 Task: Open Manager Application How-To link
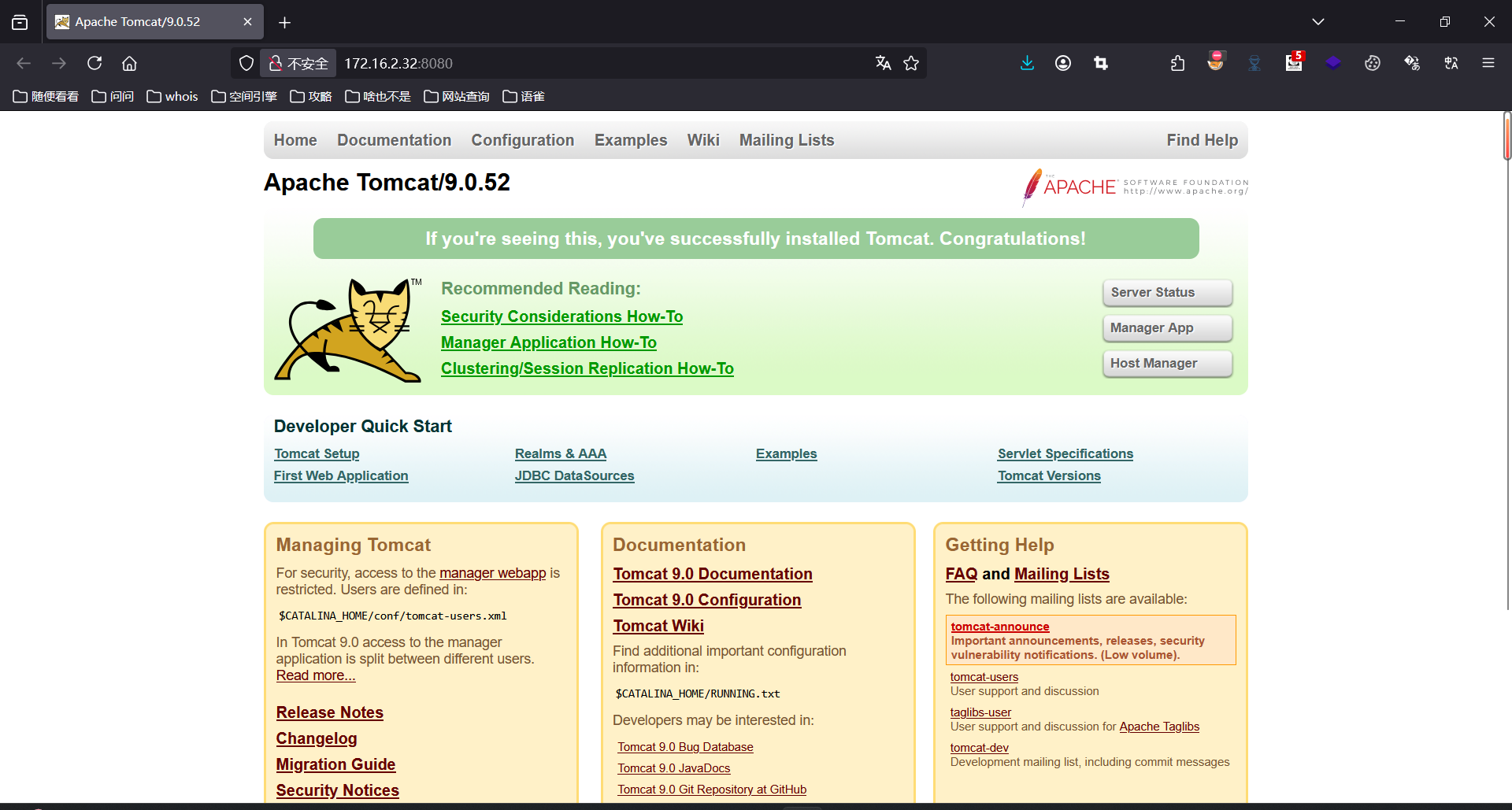(x=549, y=342)
